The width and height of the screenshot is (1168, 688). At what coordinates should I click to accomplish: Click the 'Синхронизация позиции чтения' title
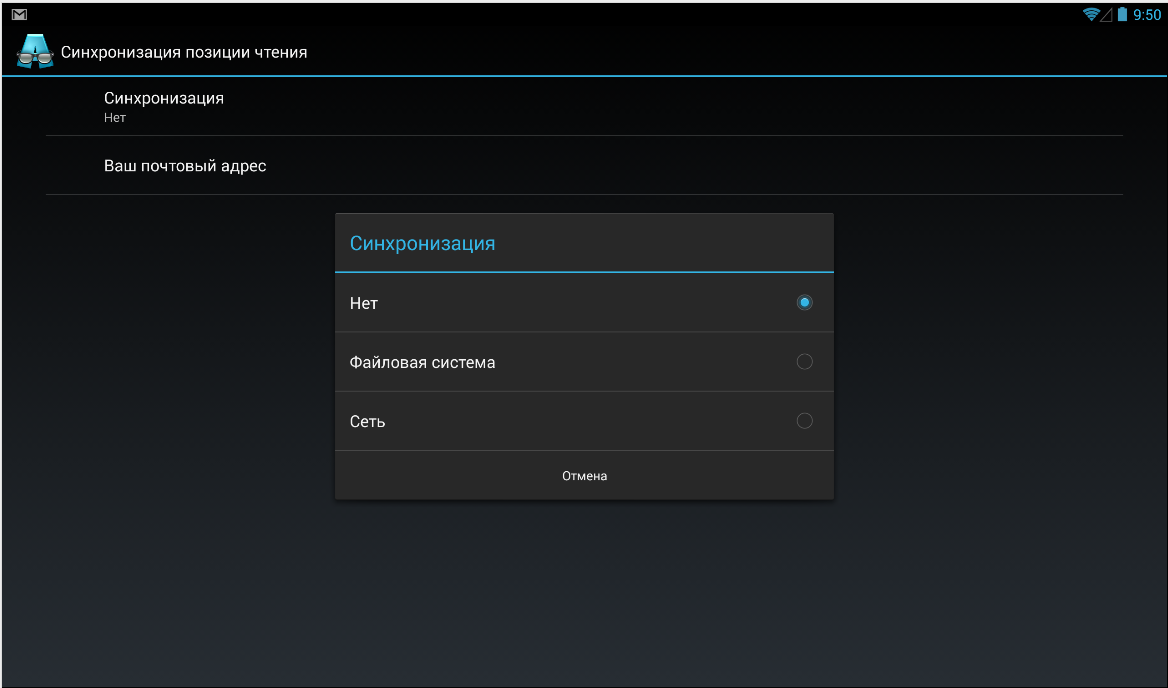coord(184,52)
